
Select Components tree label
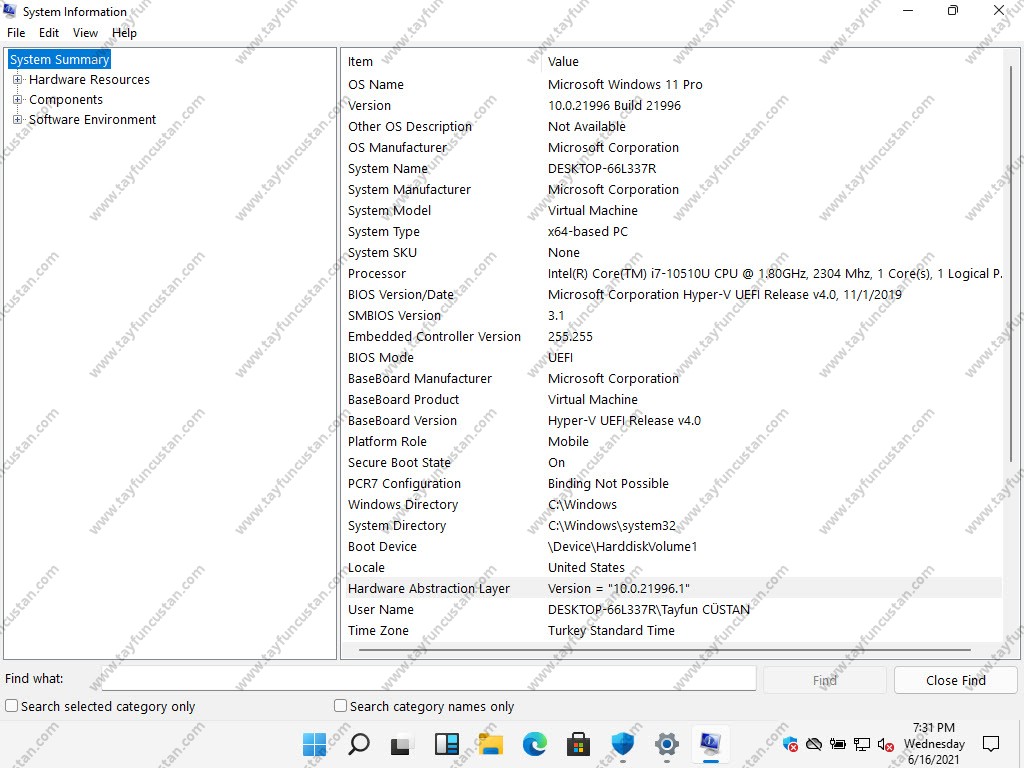click(66, 99)
